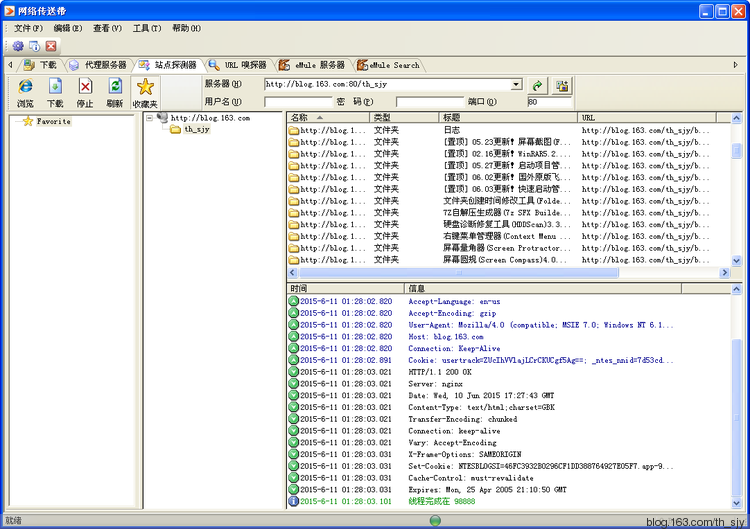
Task: Click the window info toolbar icon
Action: [x=34, y=46]
